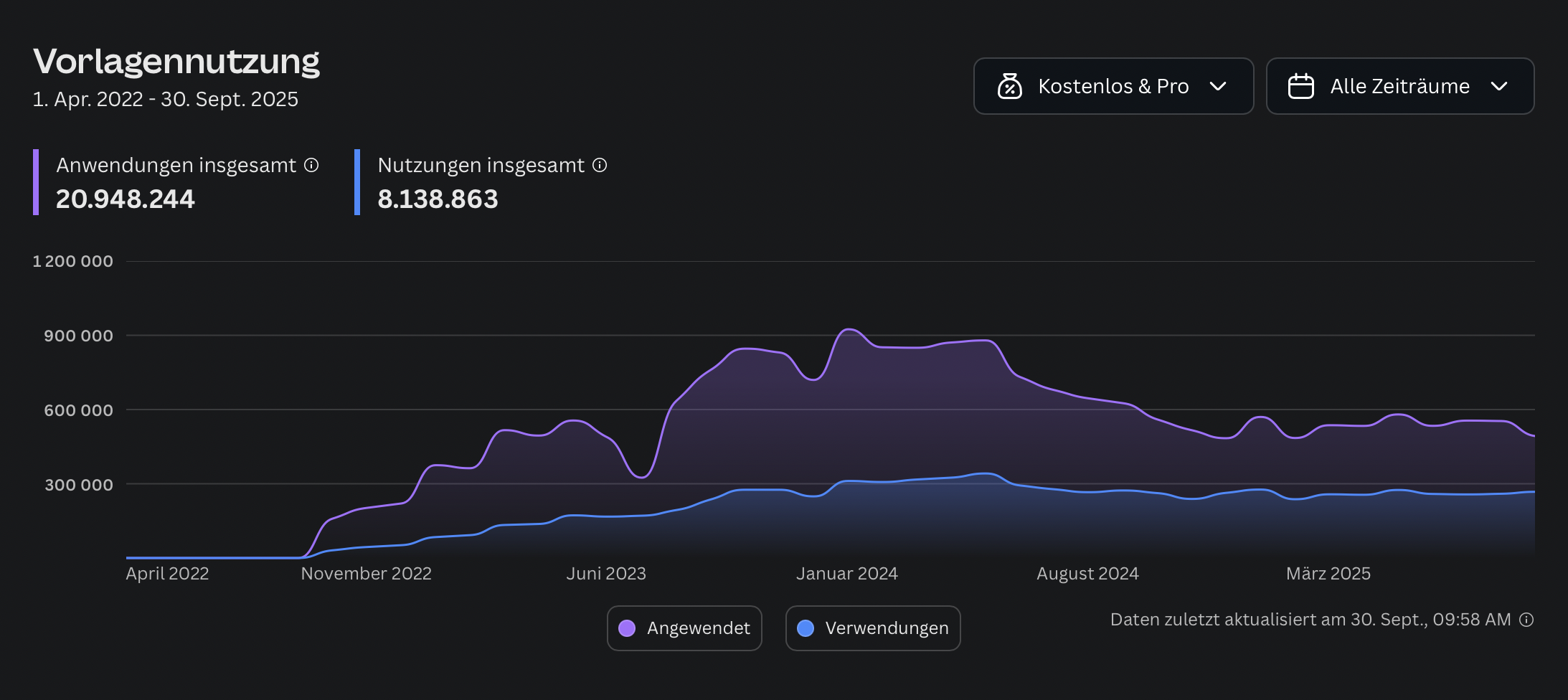Click the Anwendungen insgesamt label
This screenshot has height=700, width=1568.
[x=176, y=165]
